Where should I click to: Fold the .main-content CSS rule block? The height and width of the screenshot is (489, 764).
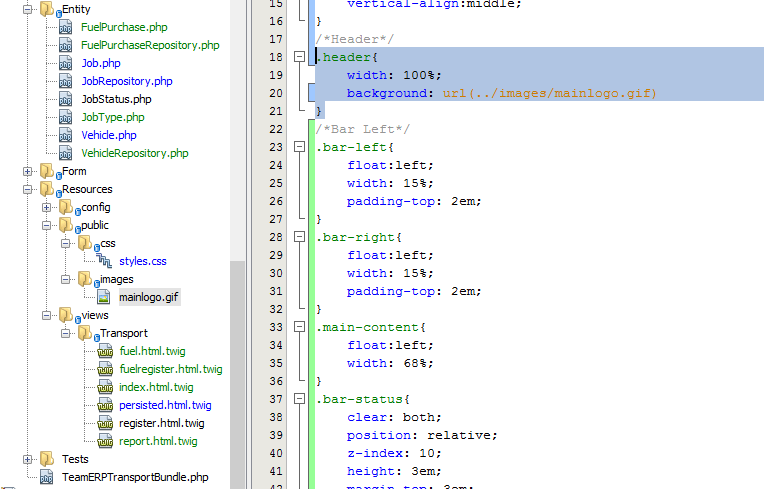(300, 327)
